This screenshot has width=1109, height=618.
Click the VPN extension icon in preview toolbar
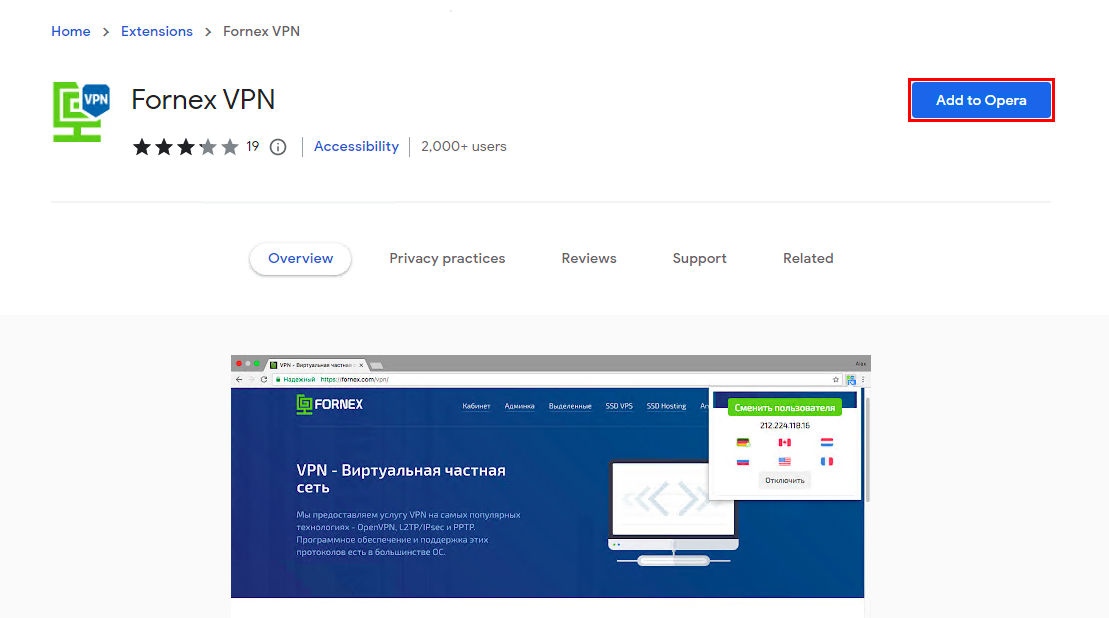pyautogui.click(x=851, y=380)
